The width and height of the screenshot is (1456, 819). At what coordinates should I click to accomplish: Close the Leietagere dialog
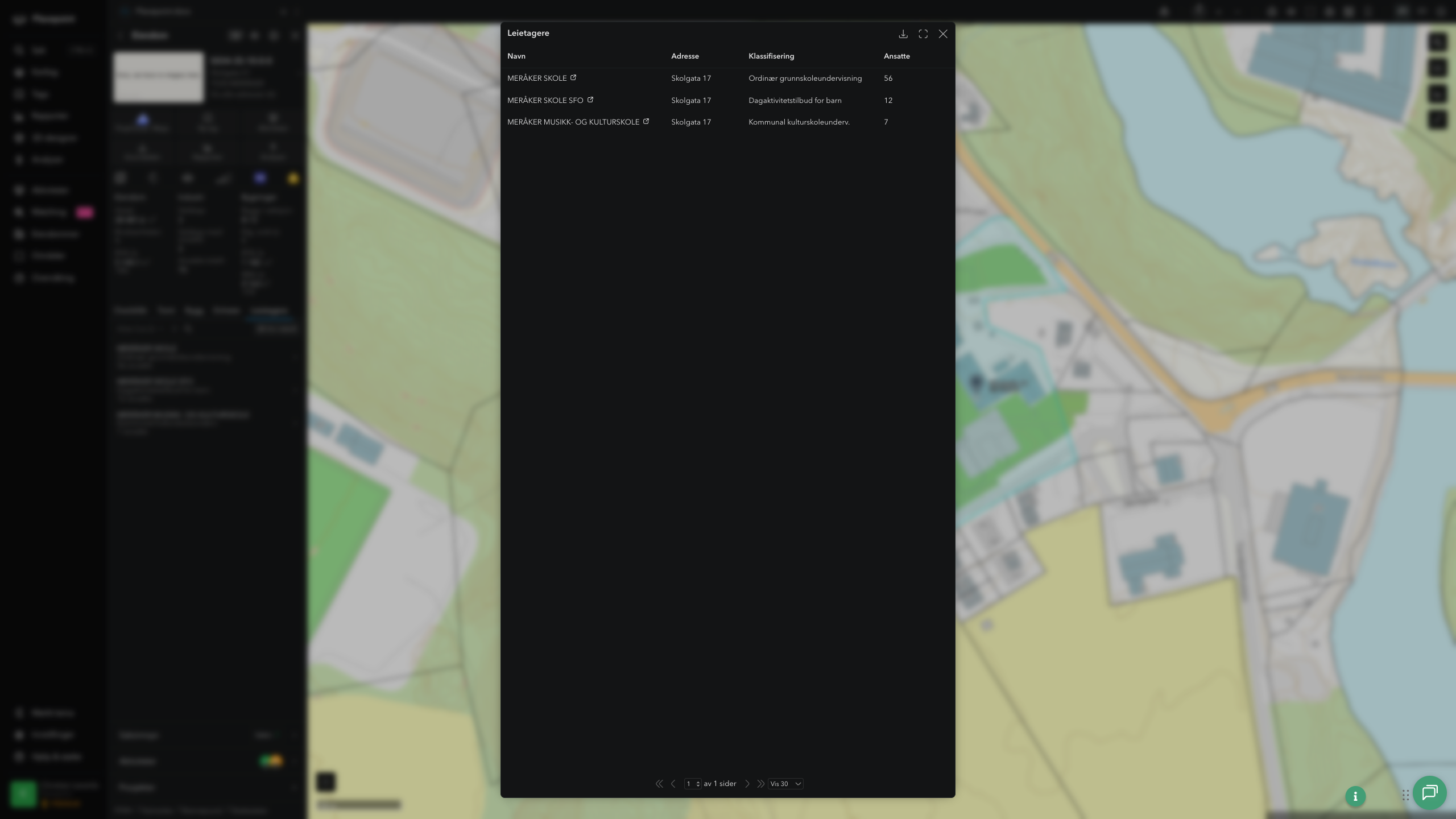pyautogui.click(x=943, y=34)
